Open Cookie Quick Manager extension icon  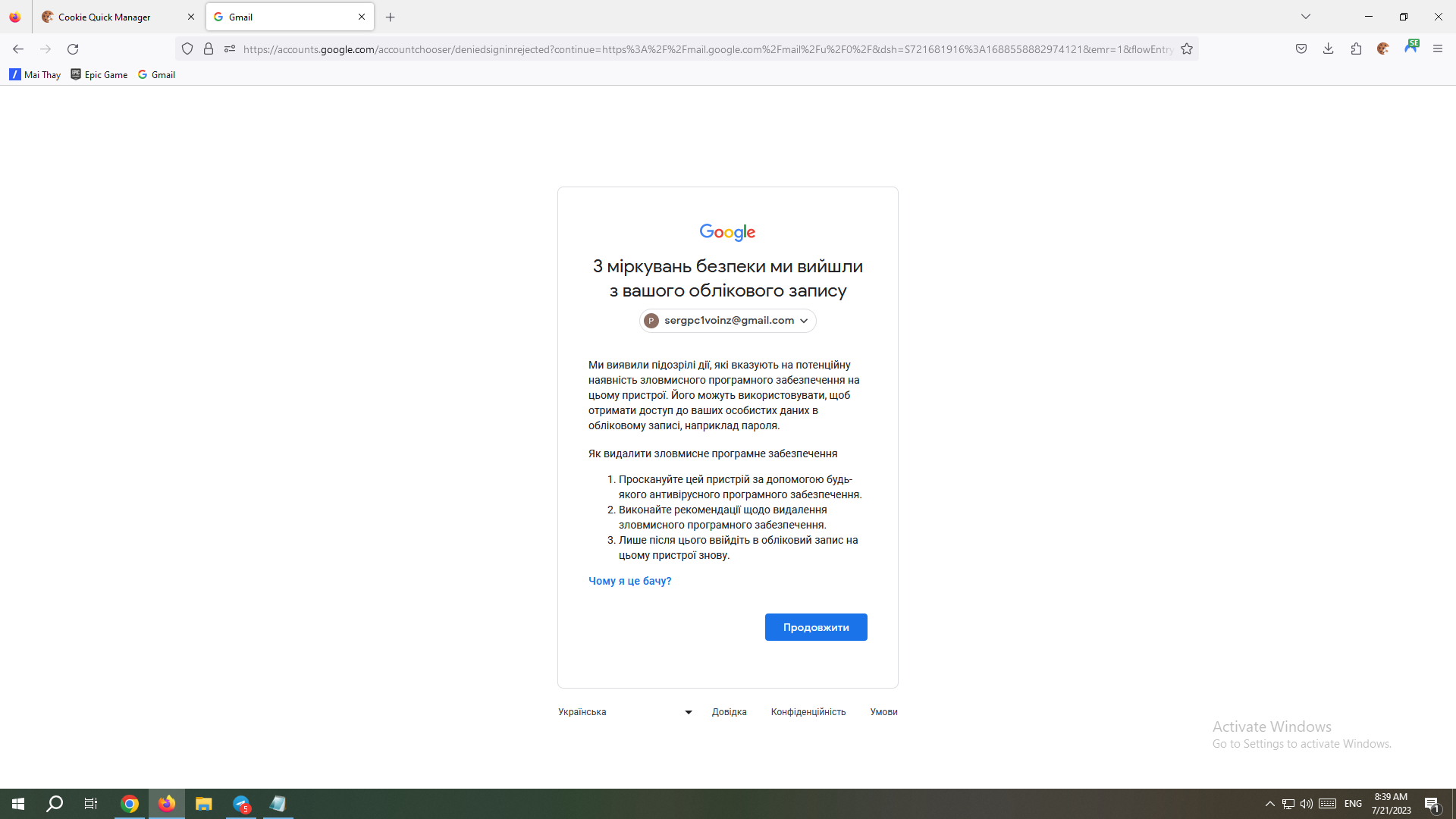point(1383,49)
